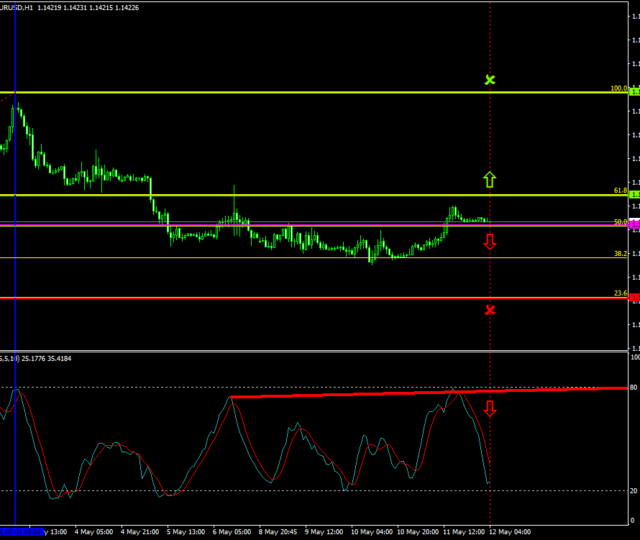Click the 61.8 Fibonacci level label
Screen dimensions: 640x540
click(620, 191)
